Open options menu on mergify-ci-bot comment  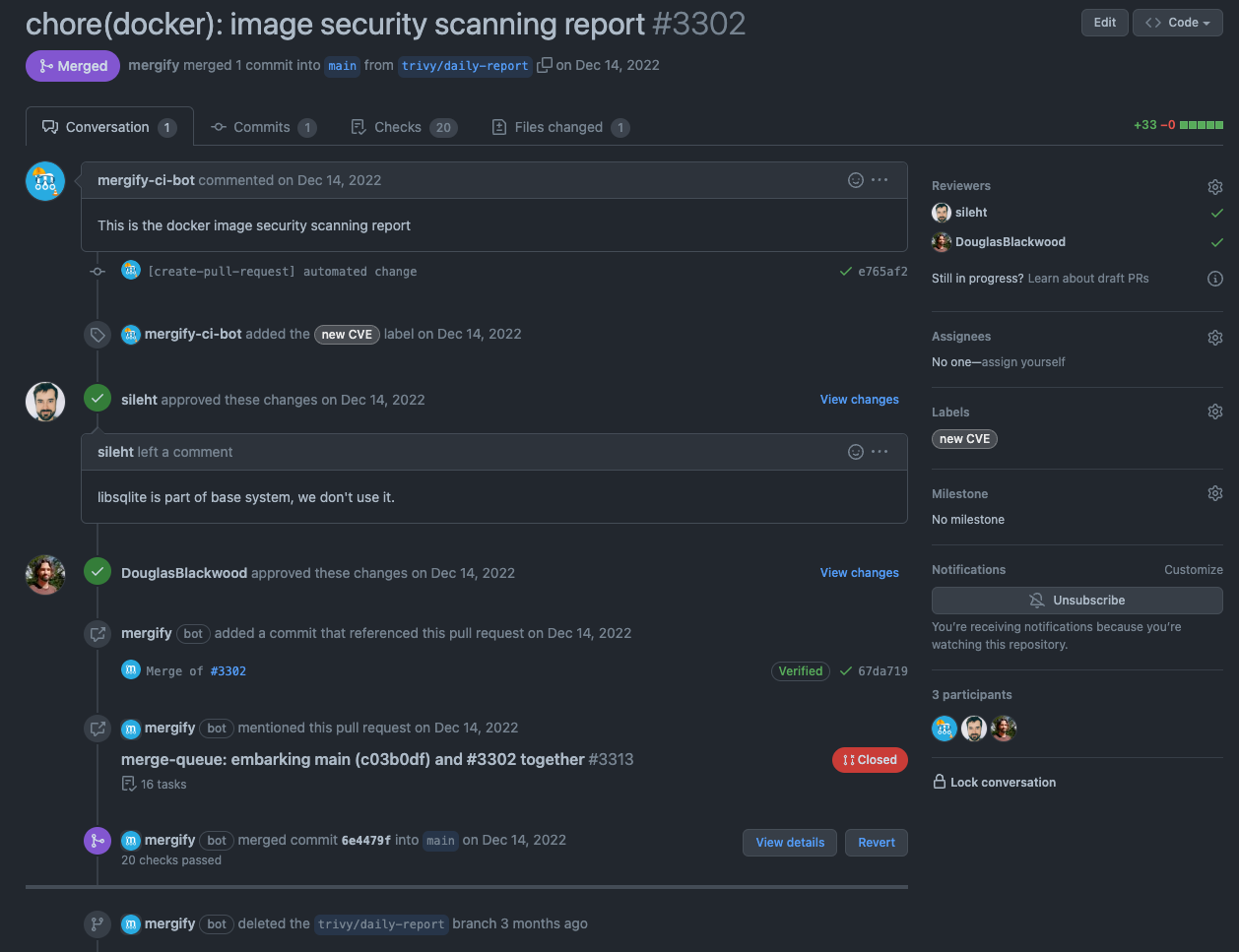click(880, 180)
